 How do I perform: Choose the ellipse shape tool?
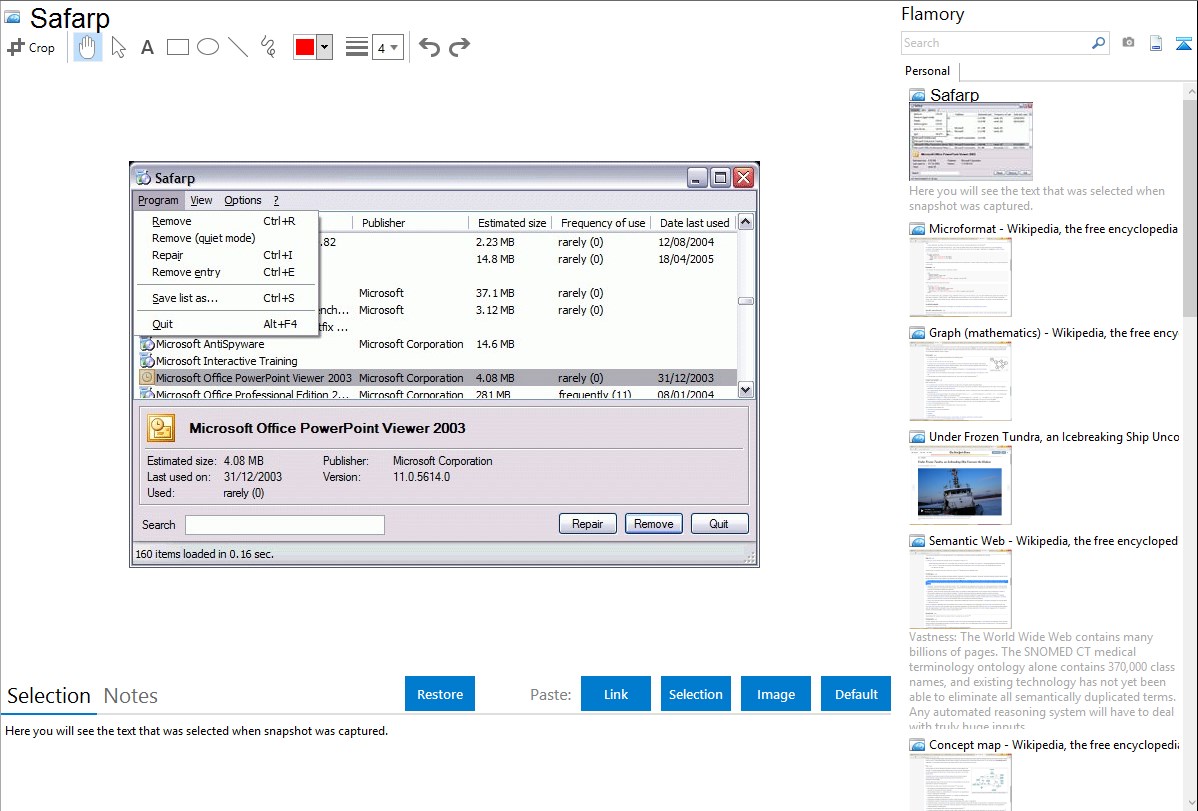(208, 47)
